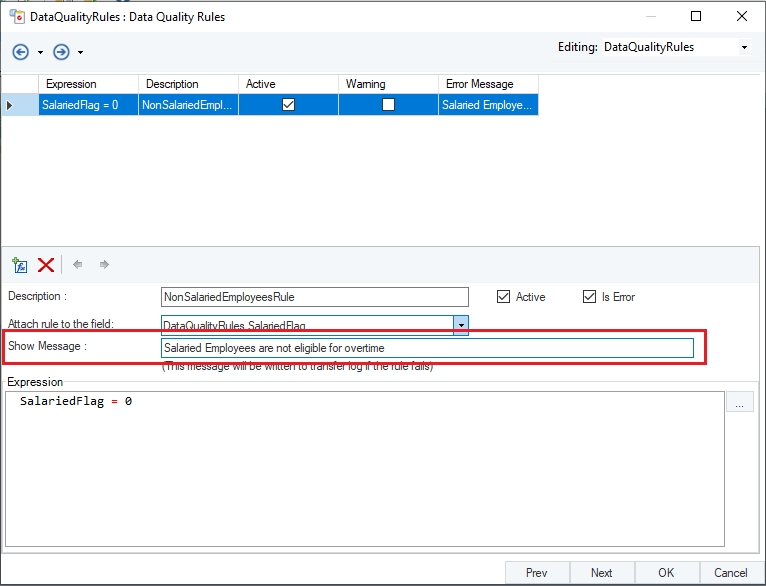The height and width of the screenshot is (586, 766).
Task: Click the back navigation arrow icon
Action: 21,51
